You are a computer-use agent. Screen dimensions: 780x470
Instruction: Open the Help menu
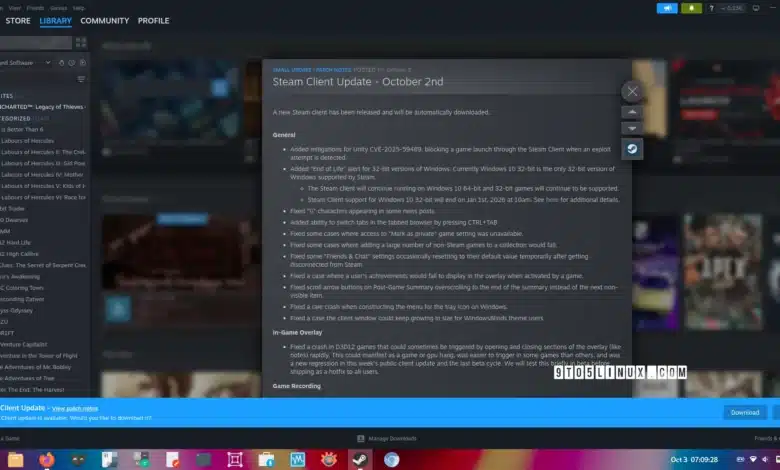point(79,8)
